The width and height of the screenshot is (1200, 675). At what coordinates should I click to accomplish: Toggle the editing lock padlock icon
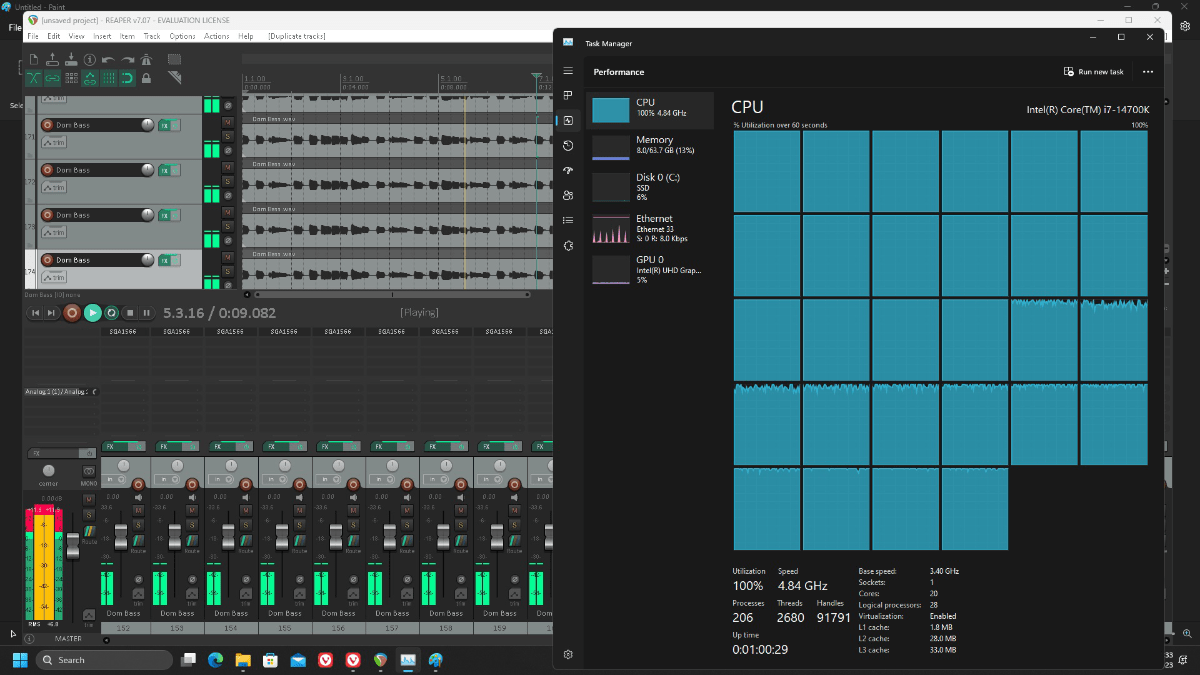pyautogui.click(x=146, y=77)
